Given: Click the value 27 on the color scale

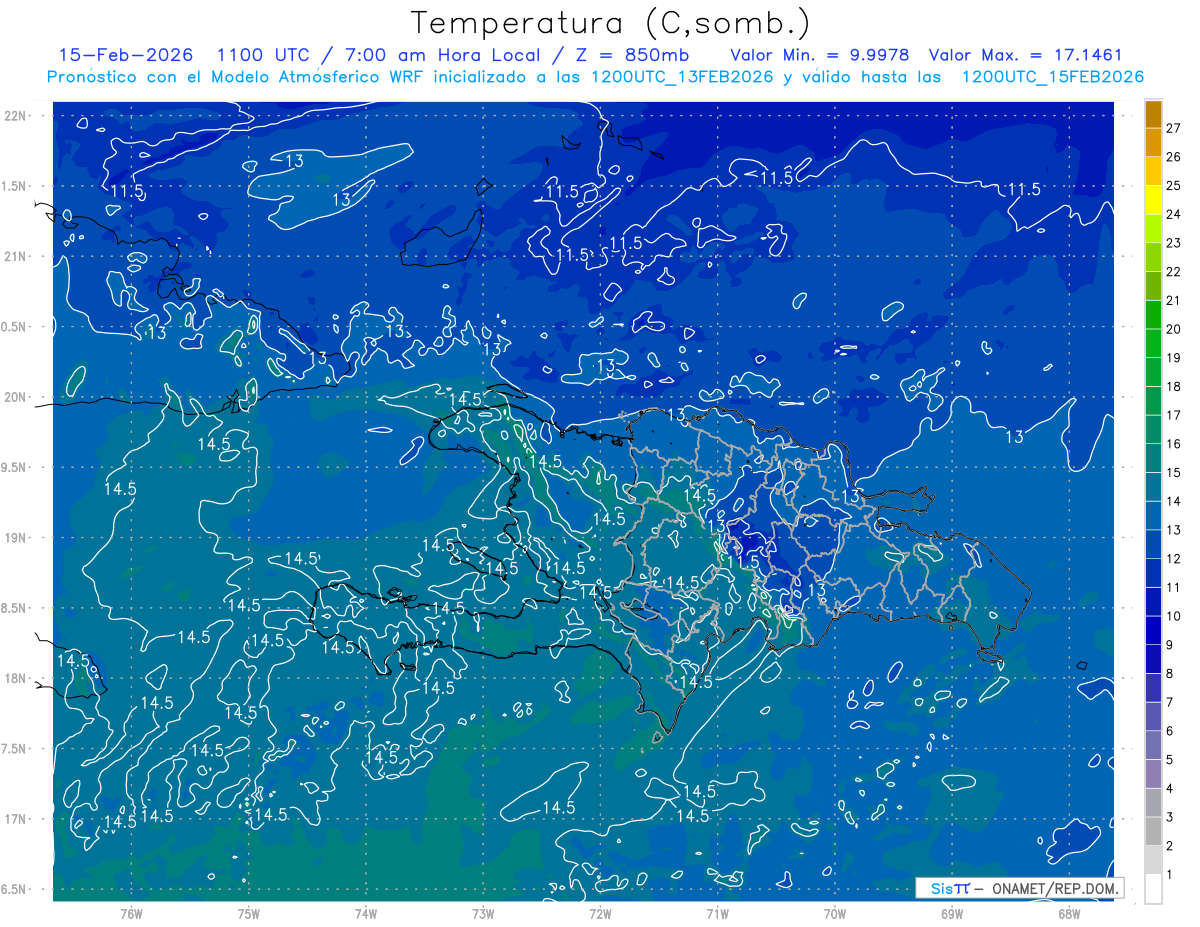Looking at the screenshot, I should pos(1174,128).
